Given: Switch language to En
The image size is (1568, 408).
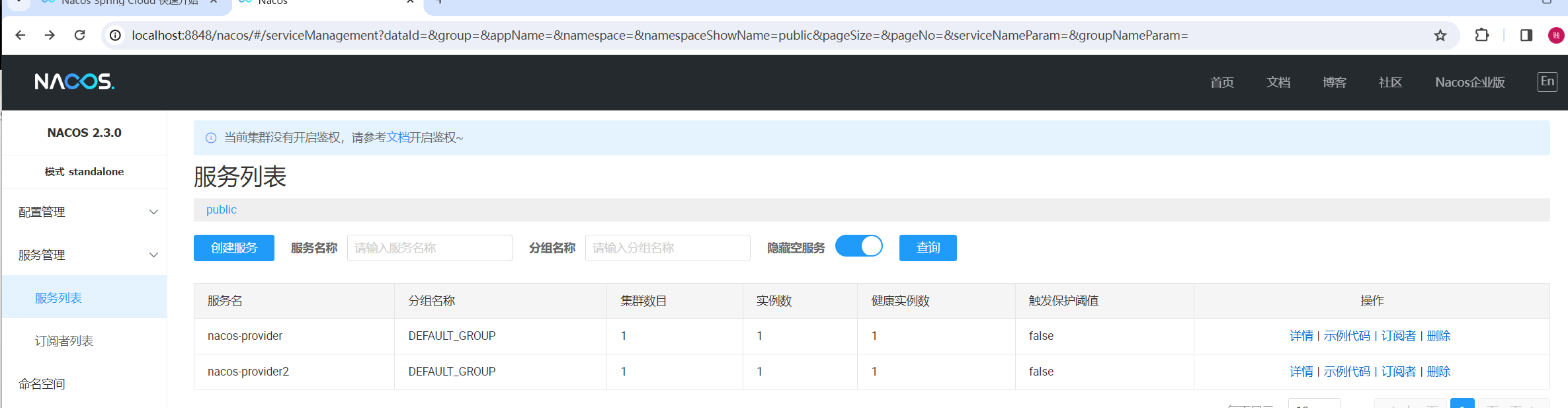Looking at the screenshot, I should pos(1547,81).
